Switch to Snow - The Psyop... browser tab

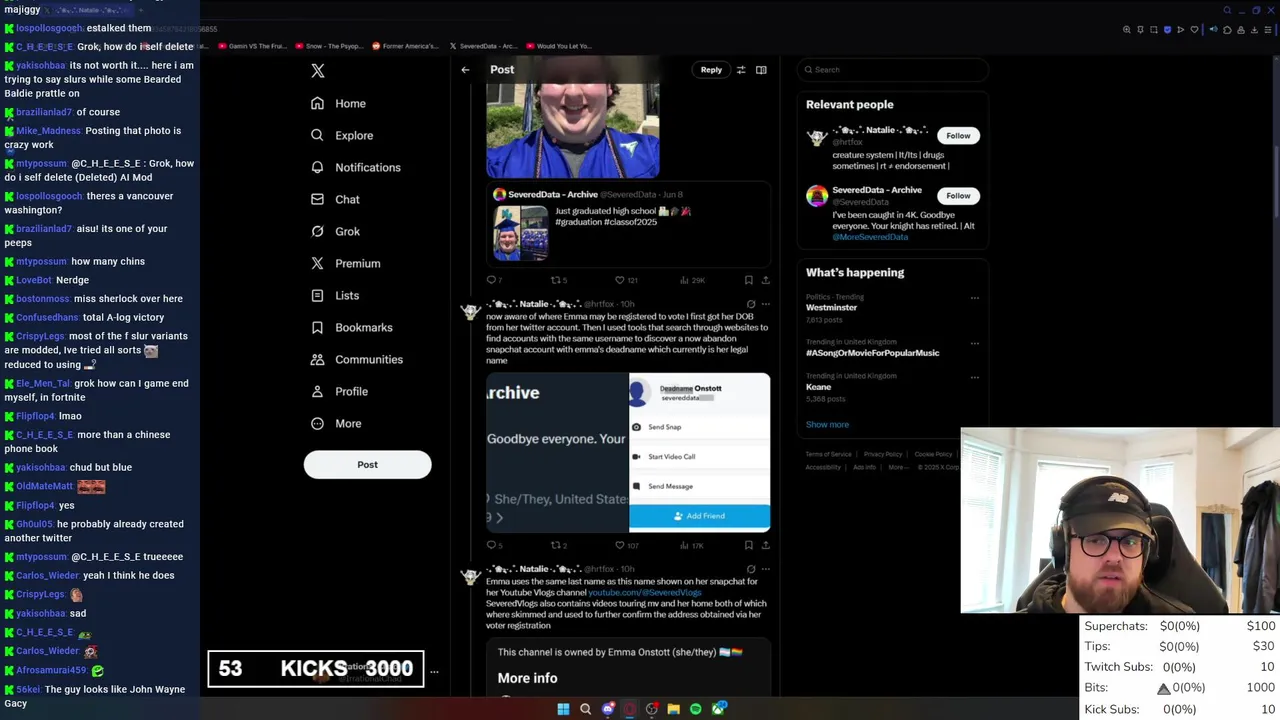click(x=329, y=46)
